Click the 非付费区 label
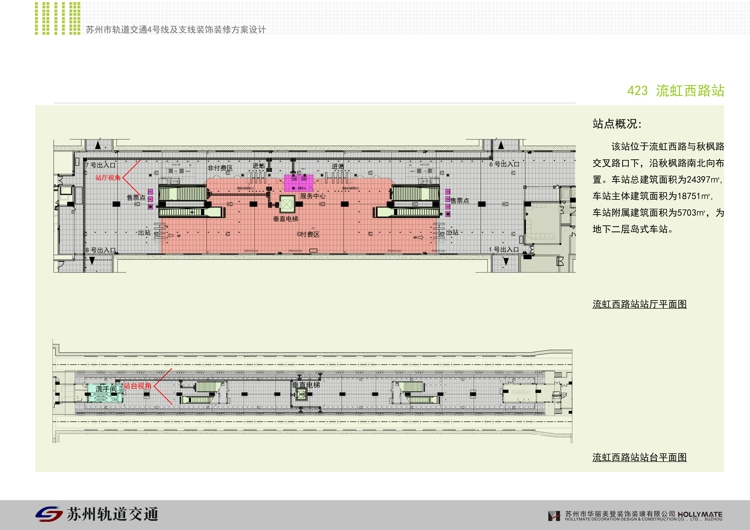This screenshot has height=530, width=750. (220, 168)
